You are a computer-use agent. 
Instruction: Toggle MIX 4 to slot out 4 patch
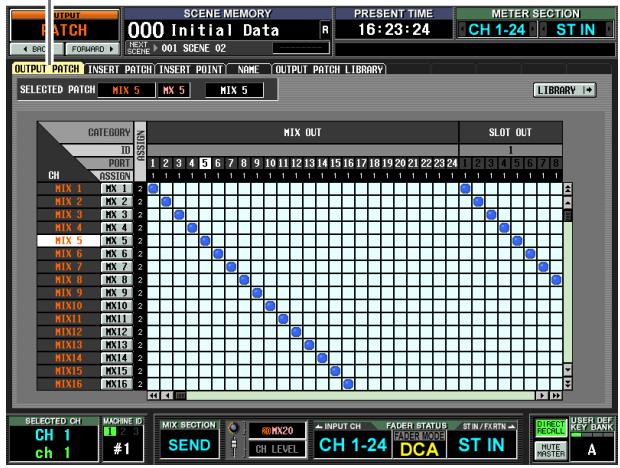coord(504,228)
